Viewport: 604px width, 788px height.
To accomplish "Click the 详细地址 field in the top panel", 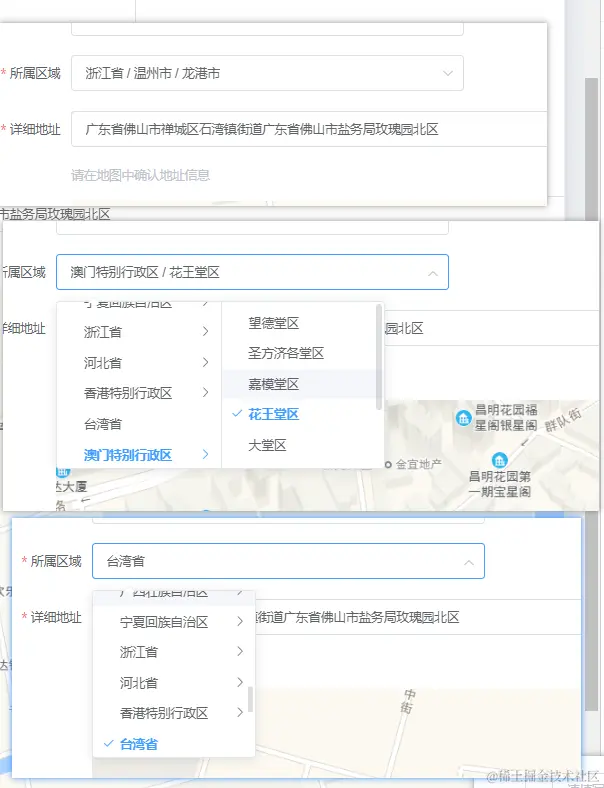I will [309, 129].
